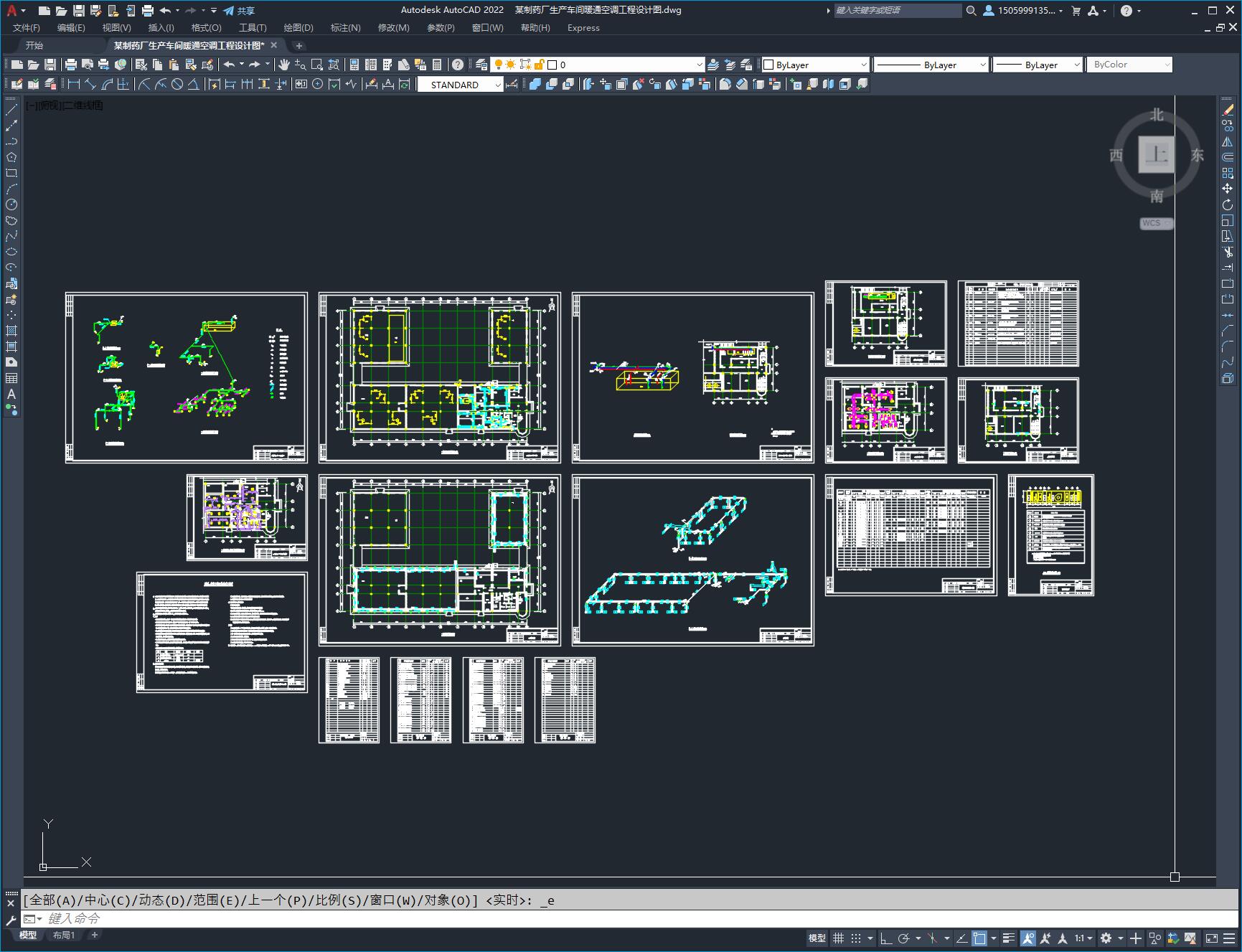The image size is (1242, 952).
Task: Toggle lineweight display in status bar
Action: 1009,938
